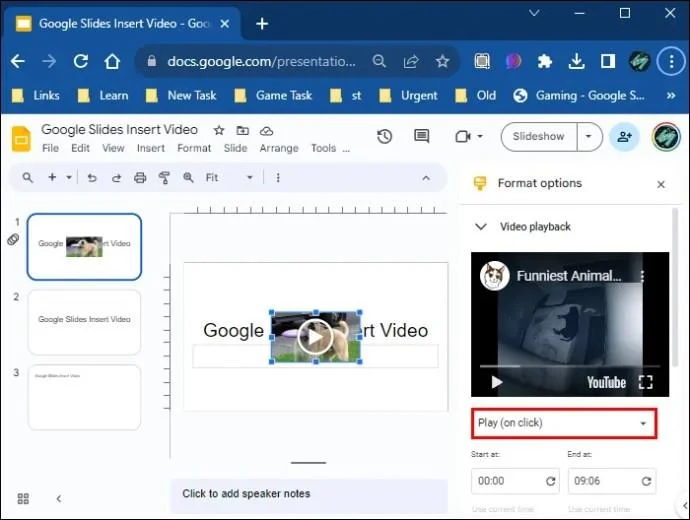Collapse the Video playback section
Screen dimensions: 690x520
tap(481, 227)
